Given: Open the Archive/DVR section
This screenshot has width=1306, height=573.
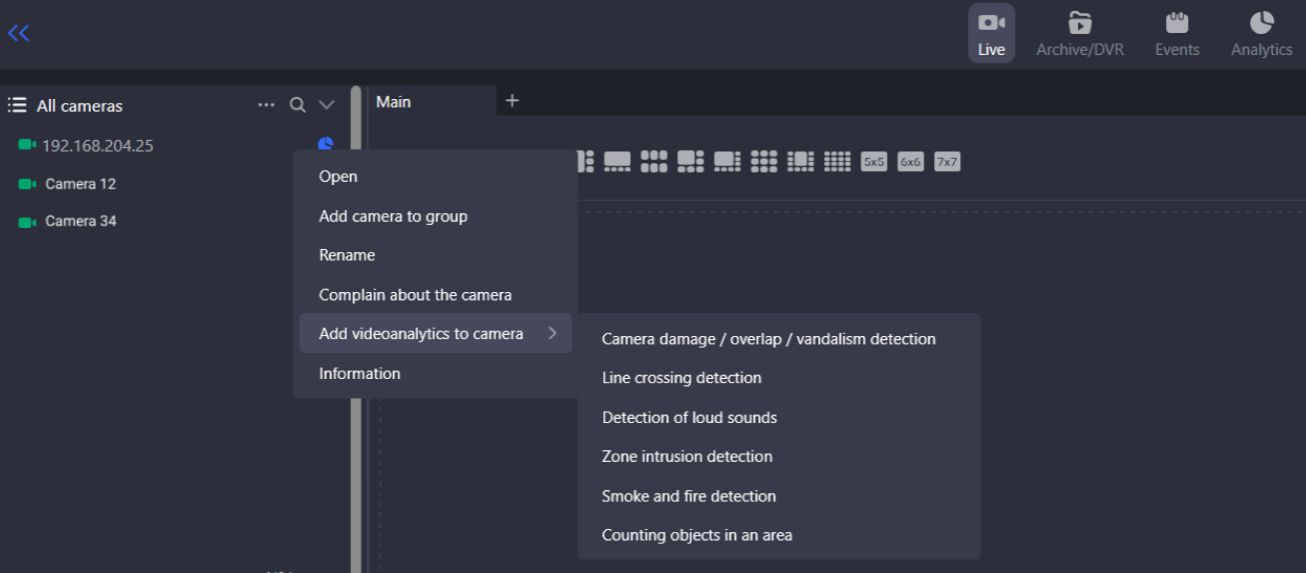Looking at the screenshot, I should coord(1079,33).
